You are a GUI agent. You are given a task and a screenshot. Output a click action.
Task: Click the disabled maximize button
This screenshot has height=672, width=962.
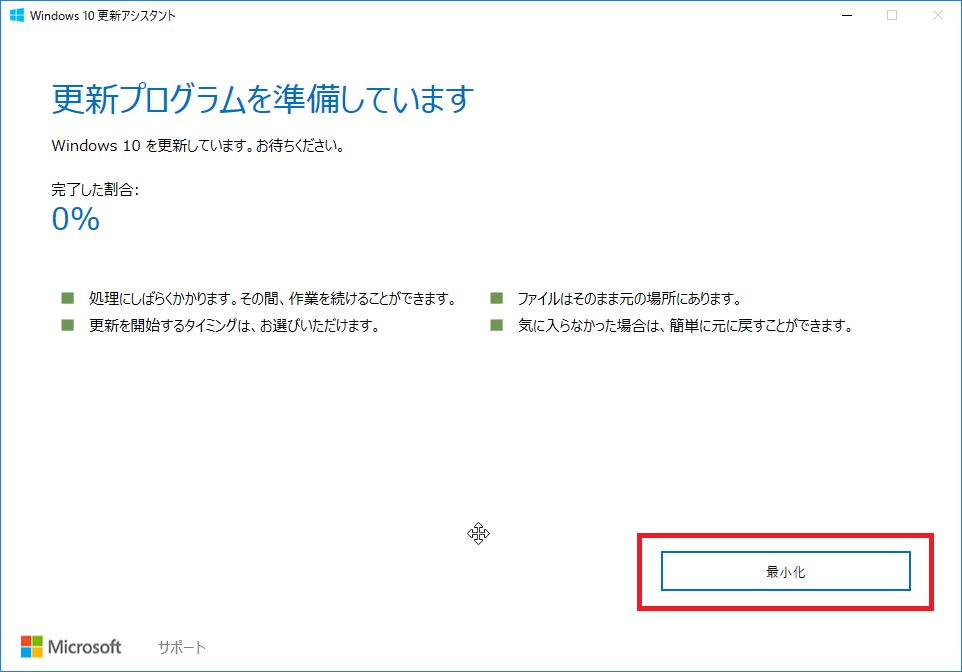[892, 15]
